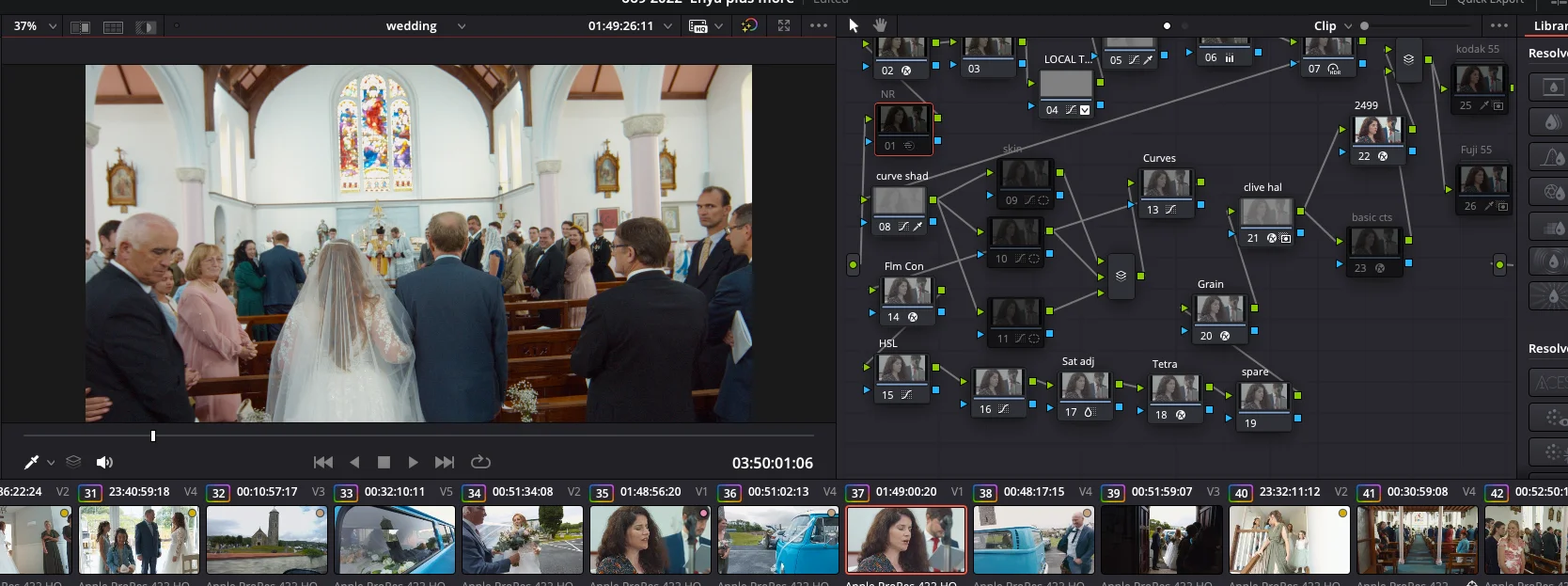
Task: Open viewer options three-dot menu
Action: [x=819, y=26]
